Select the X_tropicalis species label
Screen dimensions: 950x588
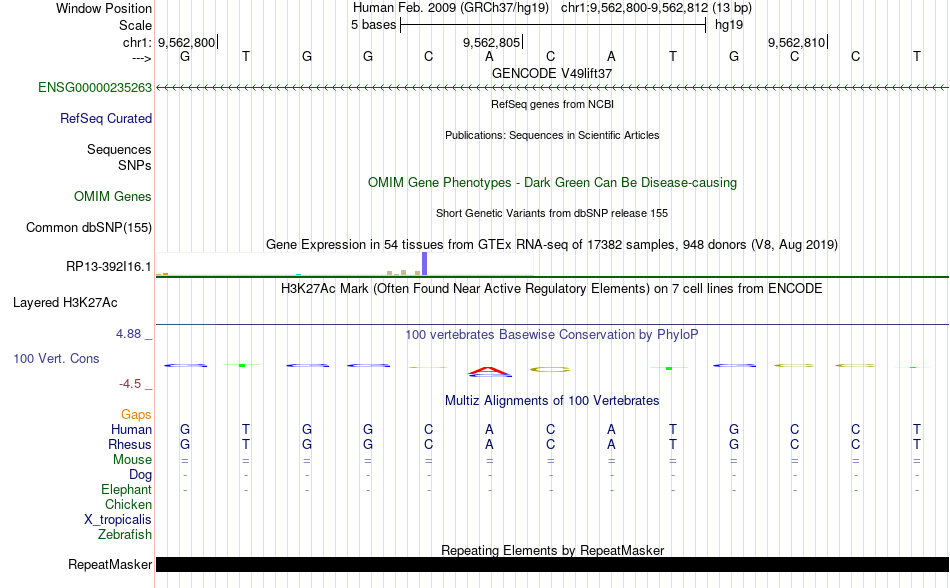[x=118, y=520]
